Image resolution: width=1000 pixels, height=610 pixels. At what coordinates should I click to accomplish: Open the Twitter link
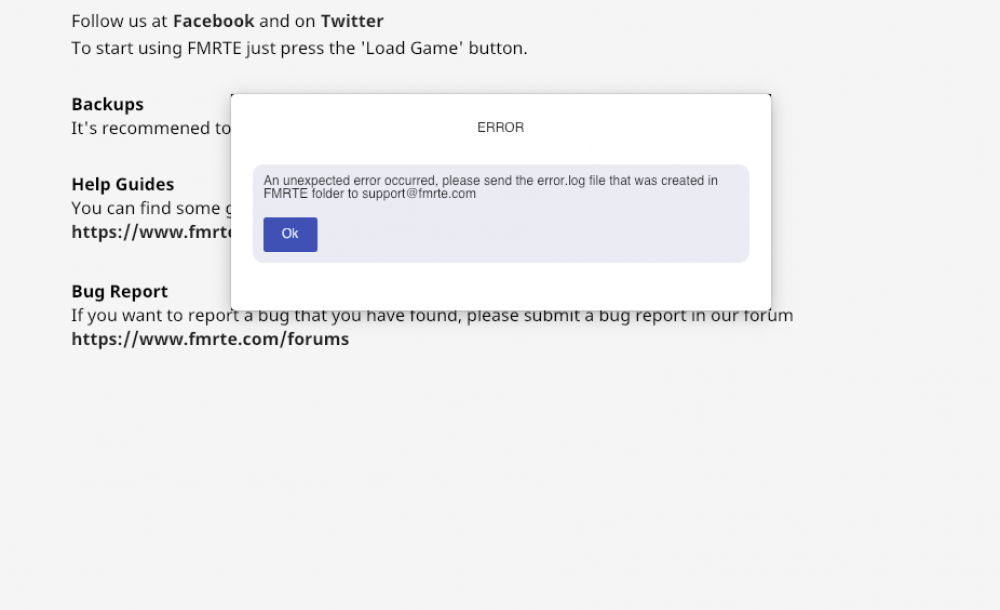point(352,21)
